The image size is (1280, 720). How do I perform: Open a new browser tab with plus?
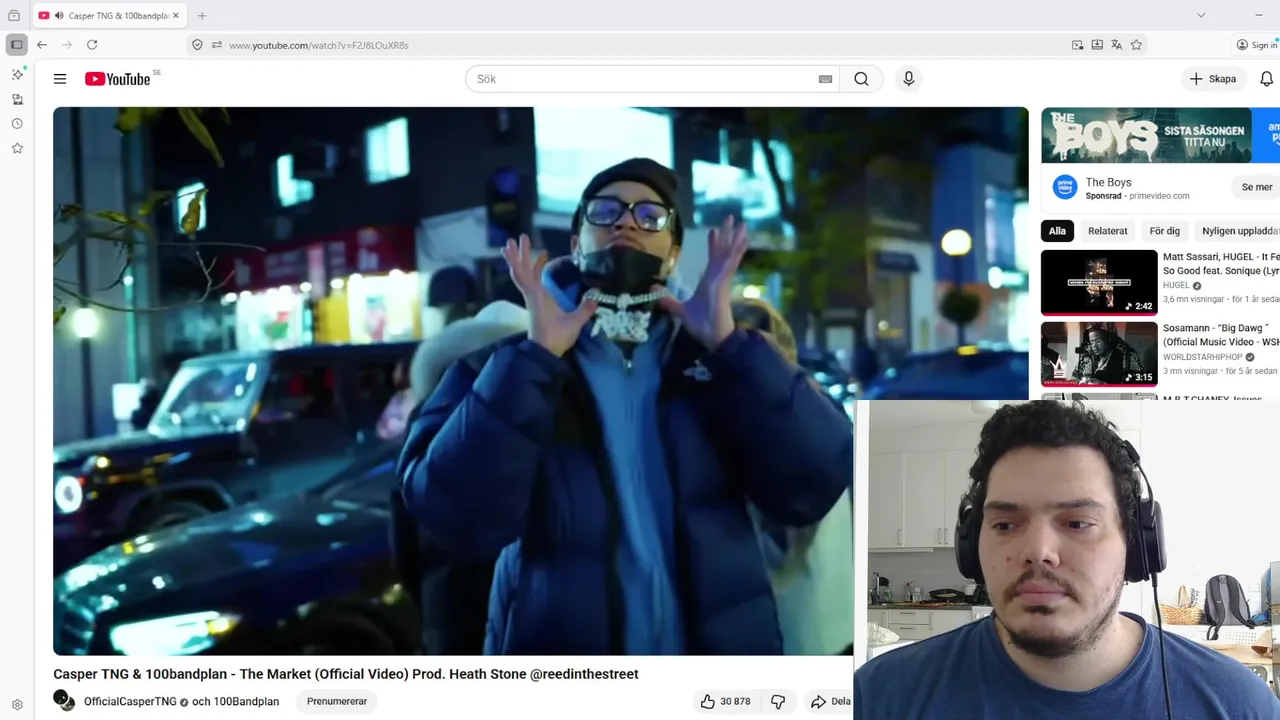[201, 16]
